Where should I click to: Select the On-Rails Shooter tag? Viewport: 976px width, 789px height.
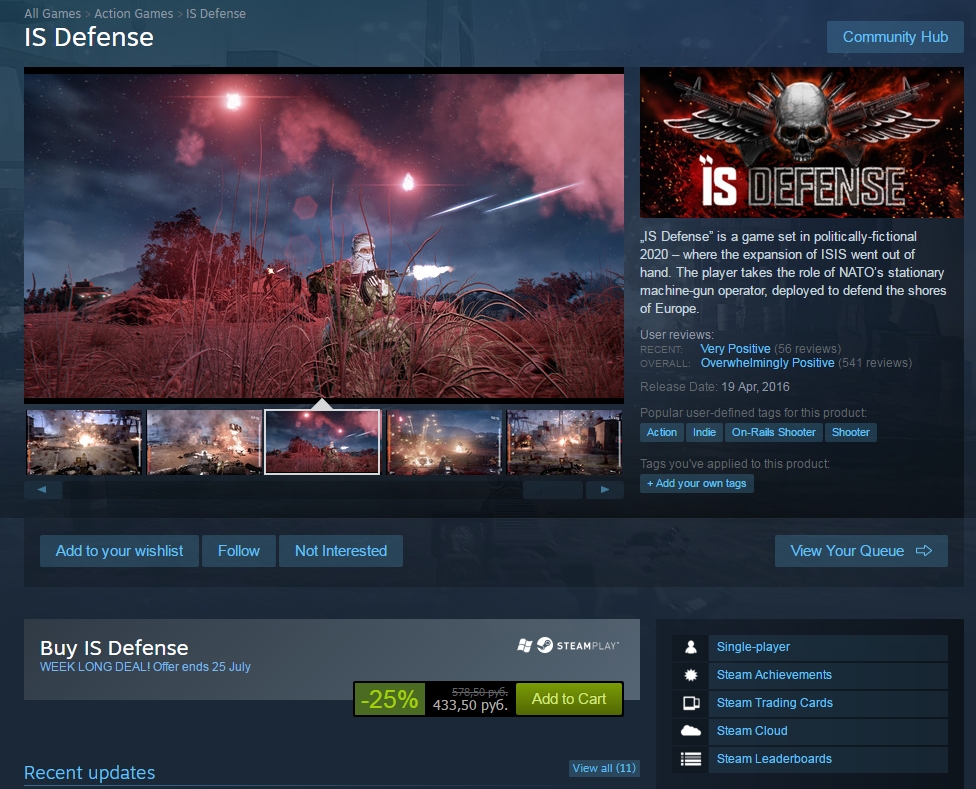coord(774,432)
